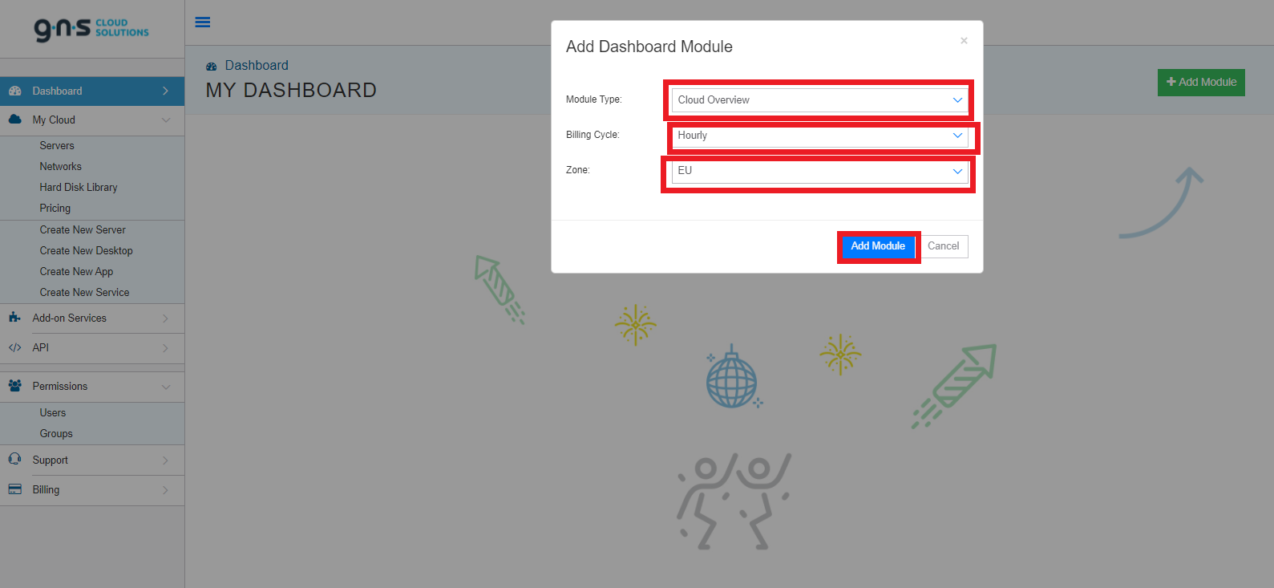1274x588 pixels.
Task: Toggle the sidebar hamburger menu icon
Action: click(203, 21)
